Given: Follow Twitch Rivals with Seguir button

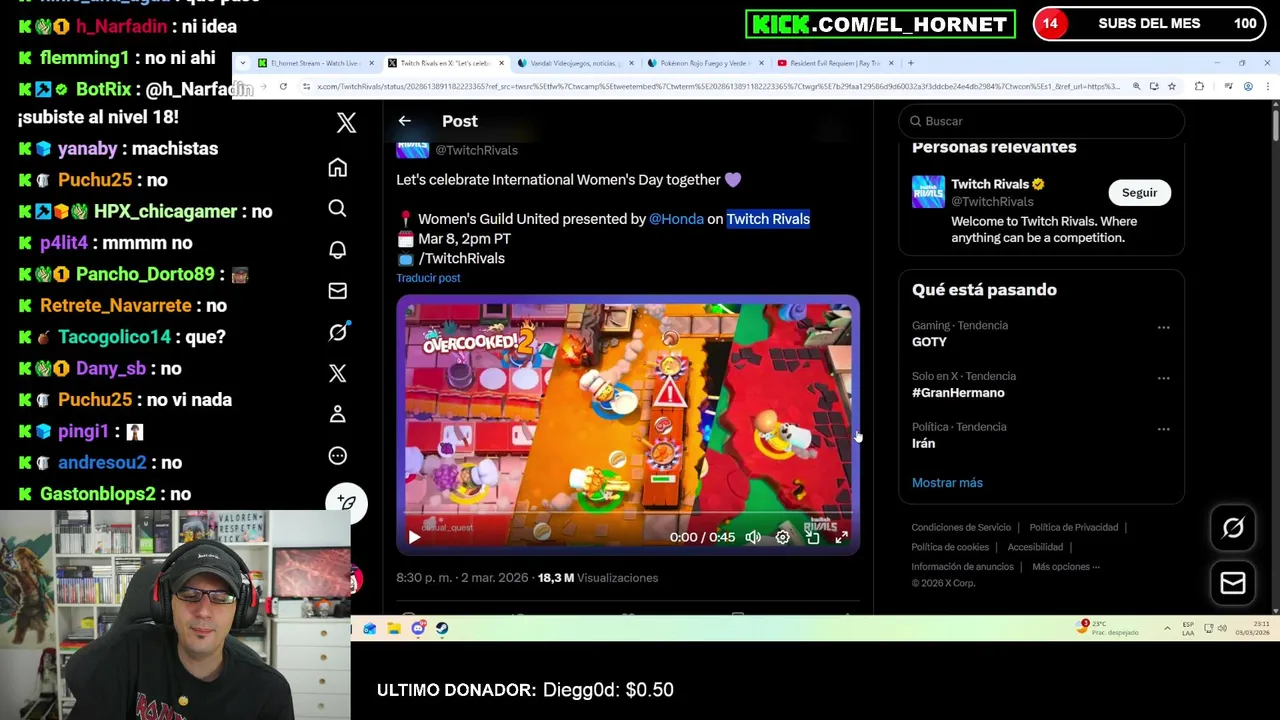Looking at the screenshot, I should [x=1139, y=193].
